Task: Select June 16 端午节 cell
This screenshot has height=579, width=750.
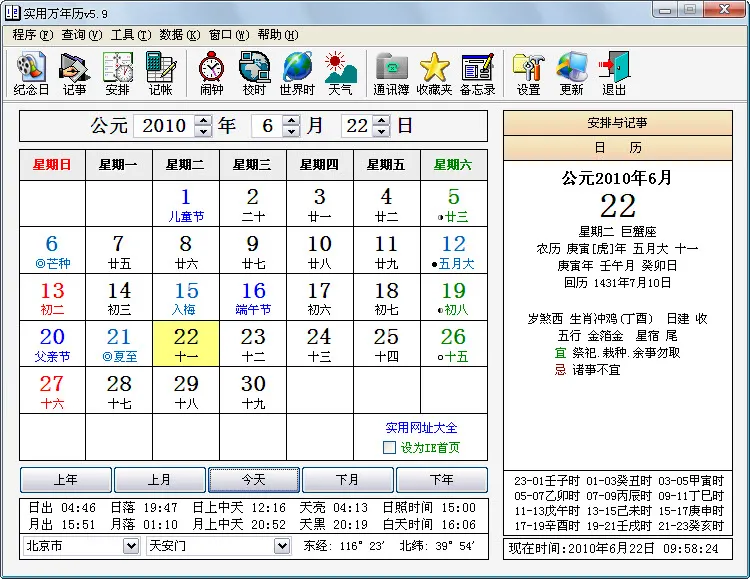Action: click(253, 297)
